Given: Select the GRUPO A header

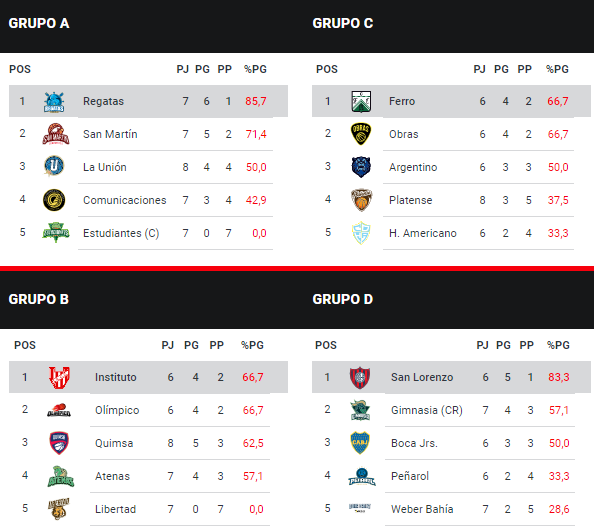Looking at the screenshot, I should pyautogui.click(x=39, y=23).
